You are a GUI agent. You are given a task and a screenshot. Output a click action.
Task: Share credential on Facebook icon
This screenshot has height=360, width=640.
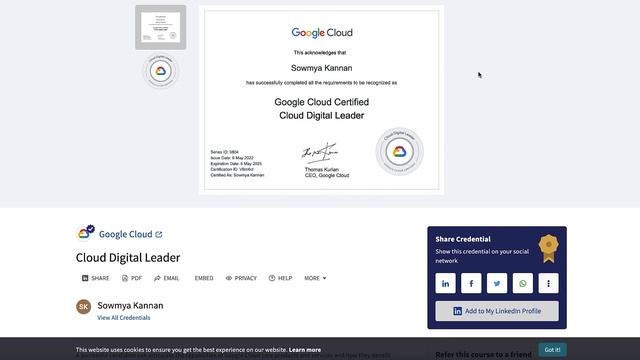471,283
